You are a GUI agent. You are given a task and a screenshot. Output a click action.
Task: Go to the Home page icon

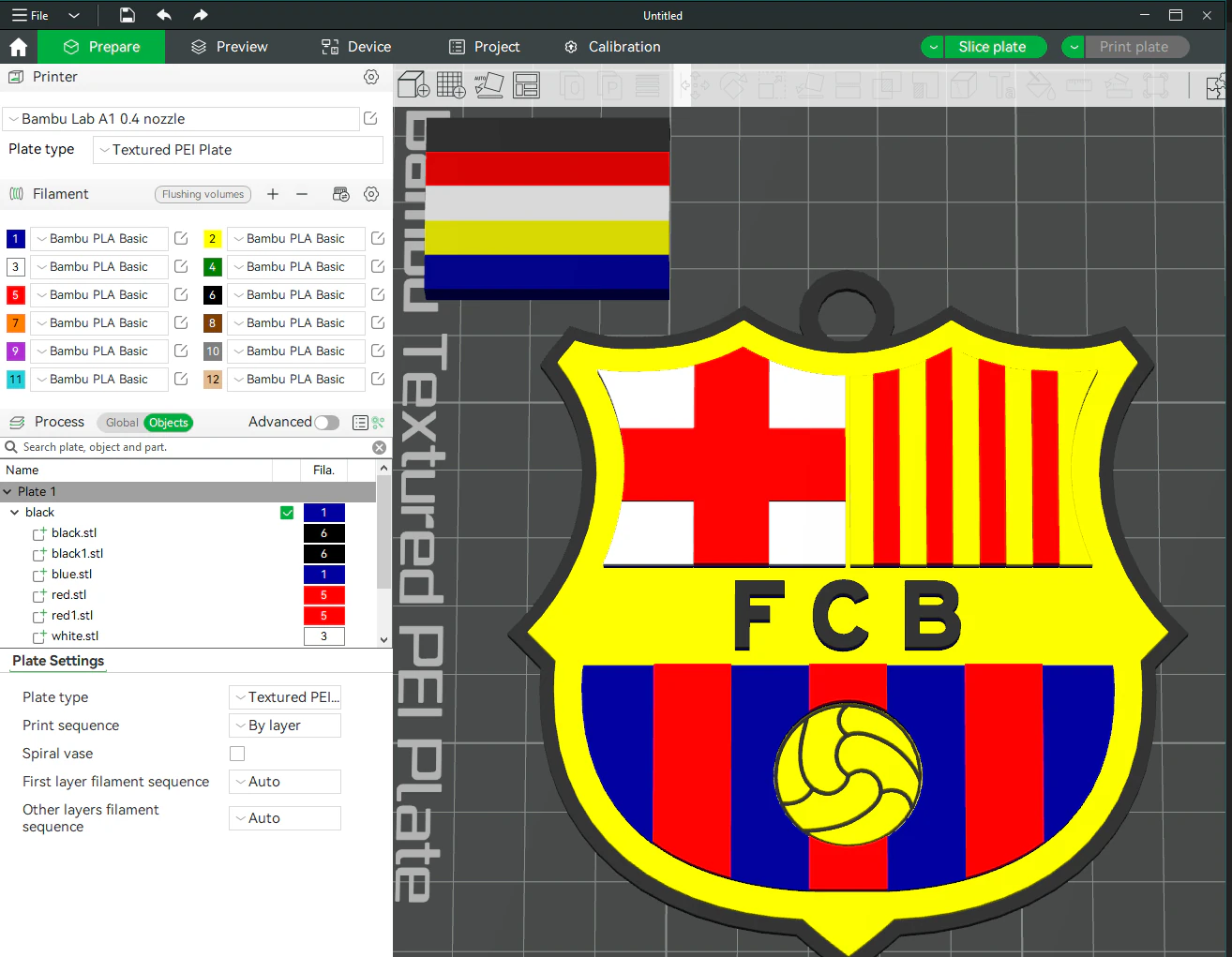tap(19, 47)
